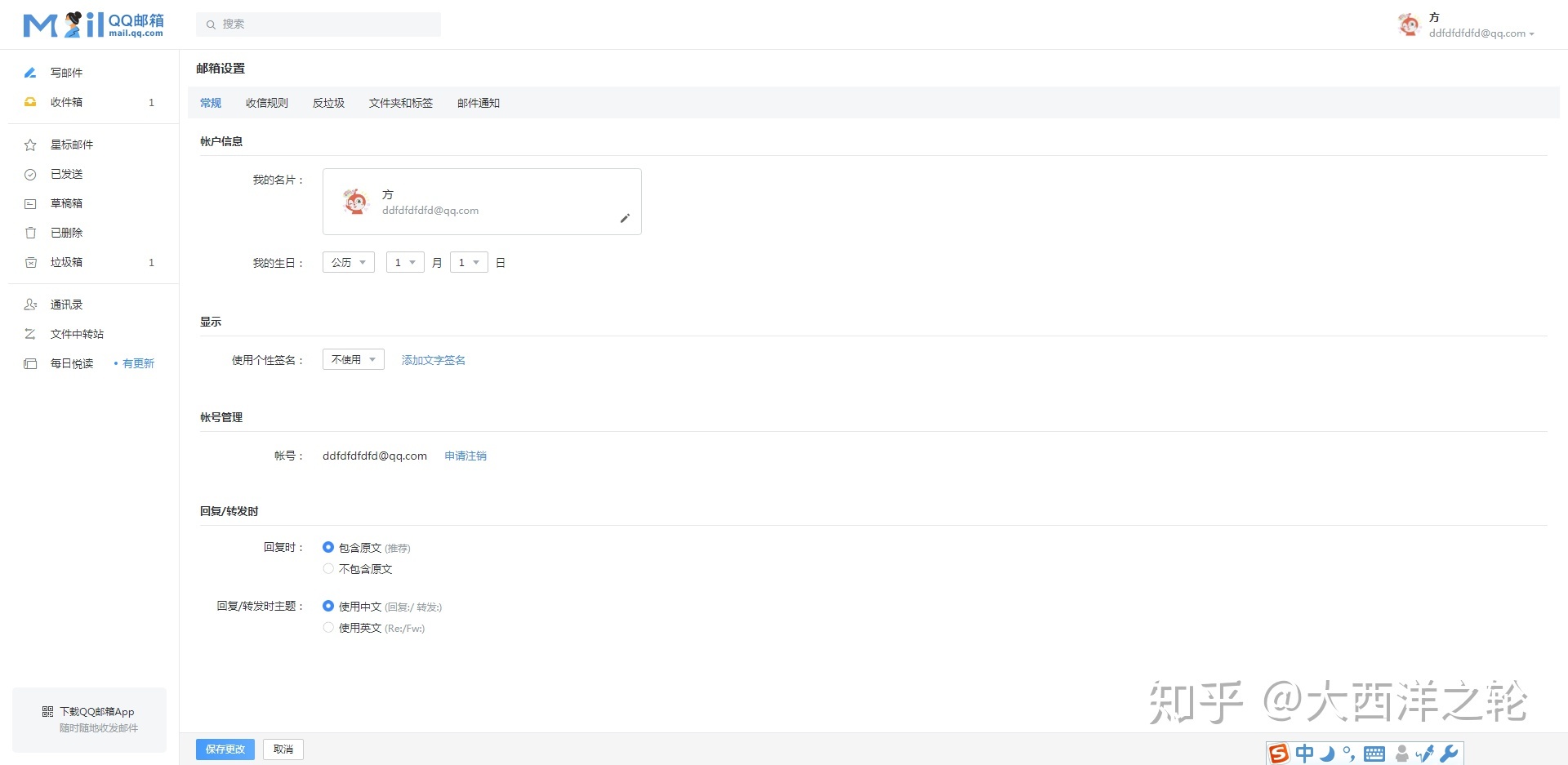
Task: Click the unread count next to 垃圾箱
Action: 151,262
